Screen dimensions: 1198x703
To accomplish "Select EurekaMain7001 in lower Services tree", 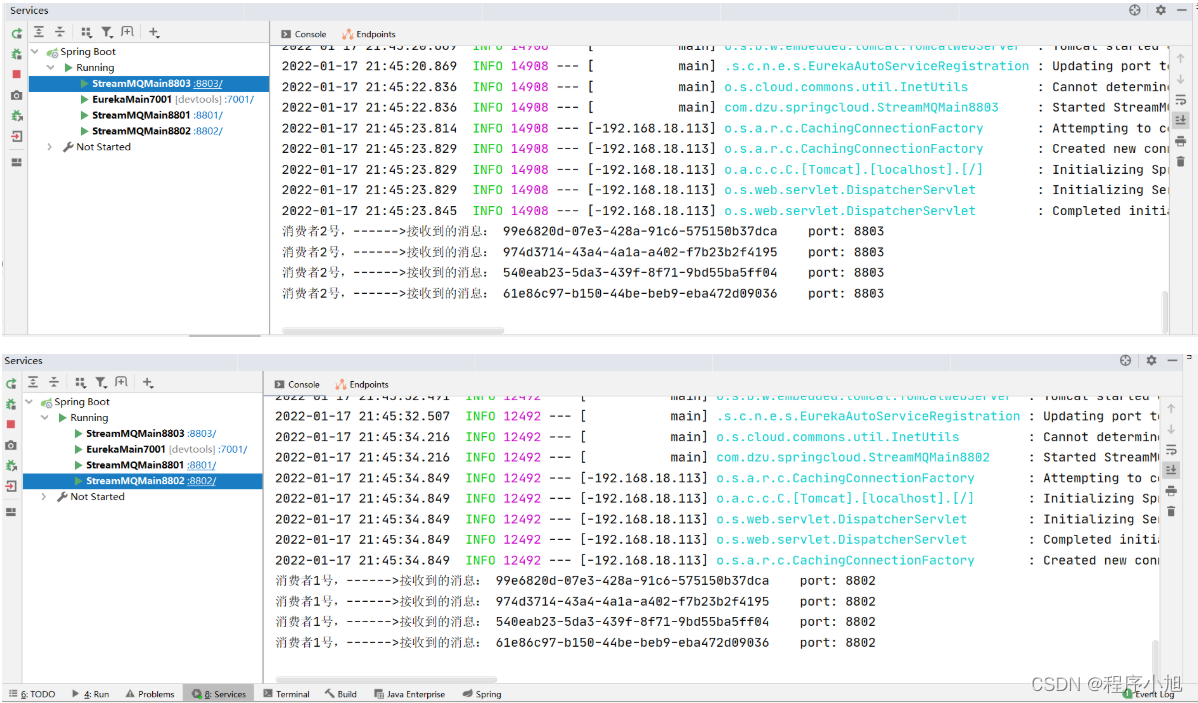I will [125, 449].
